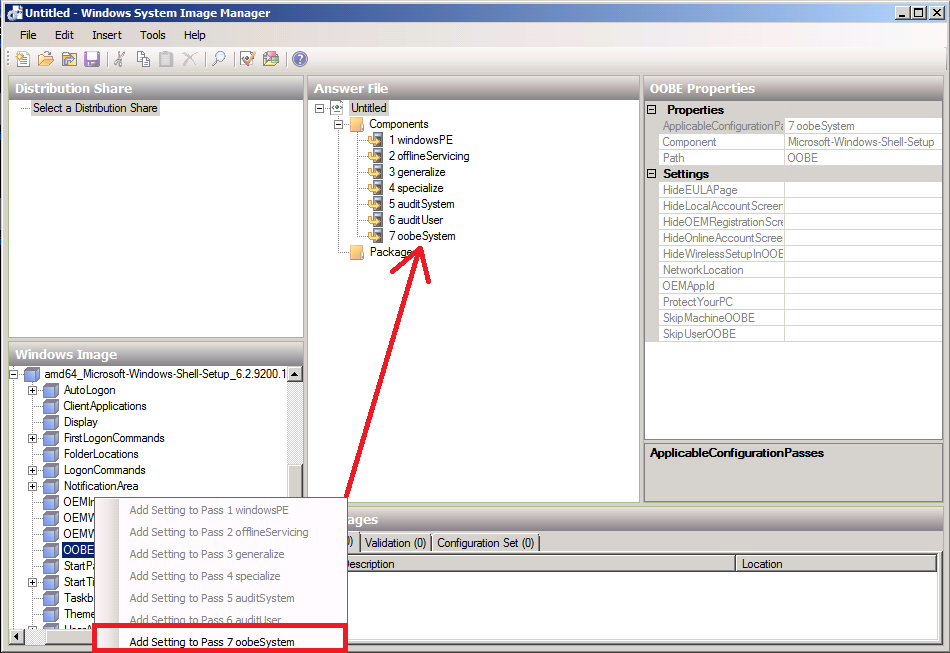Select 6 auditUser pass label

[x=416, y=220]
